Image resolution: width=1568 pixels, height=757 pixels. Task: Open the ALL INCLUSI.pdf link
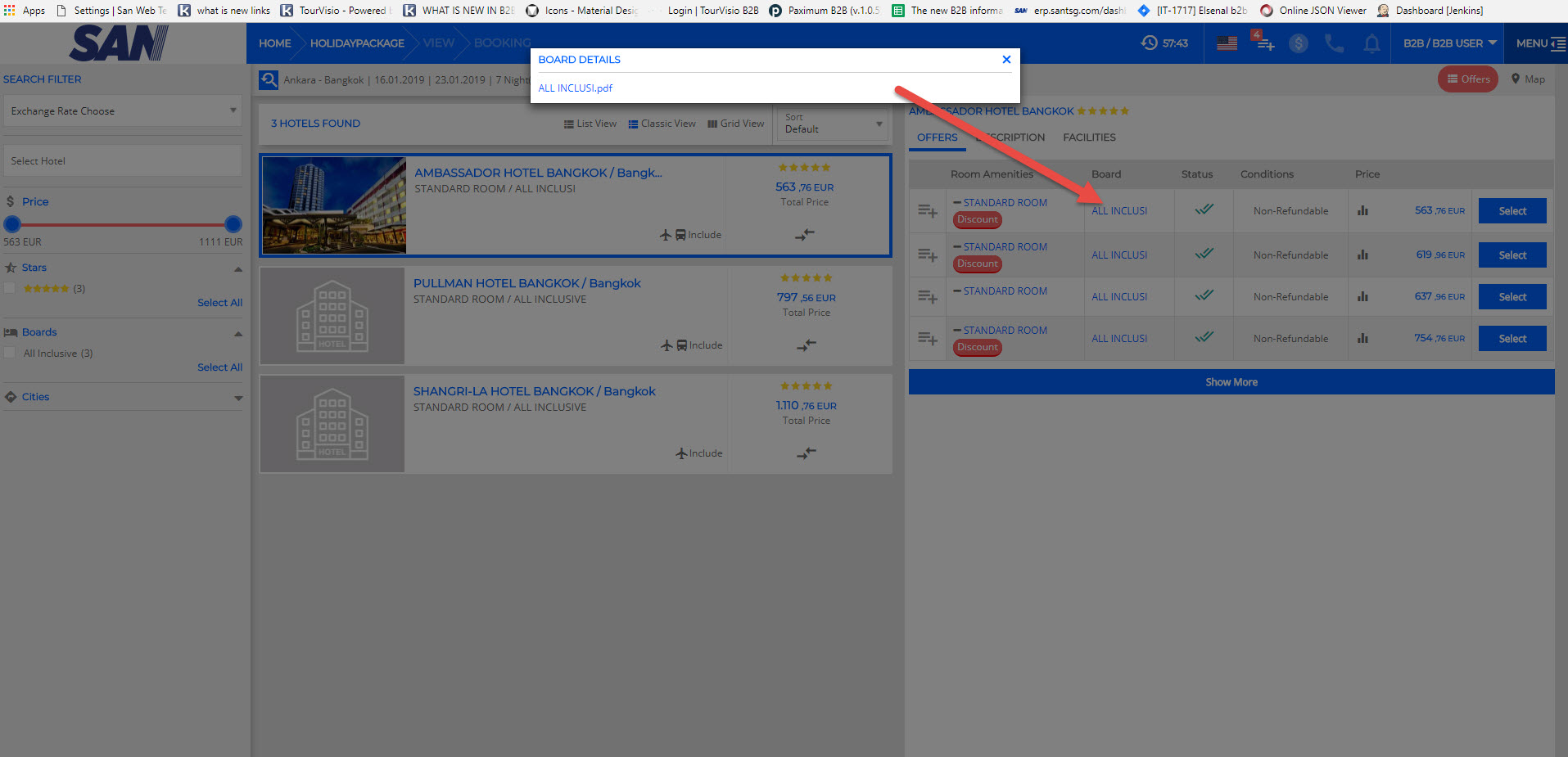pos(575,88)
